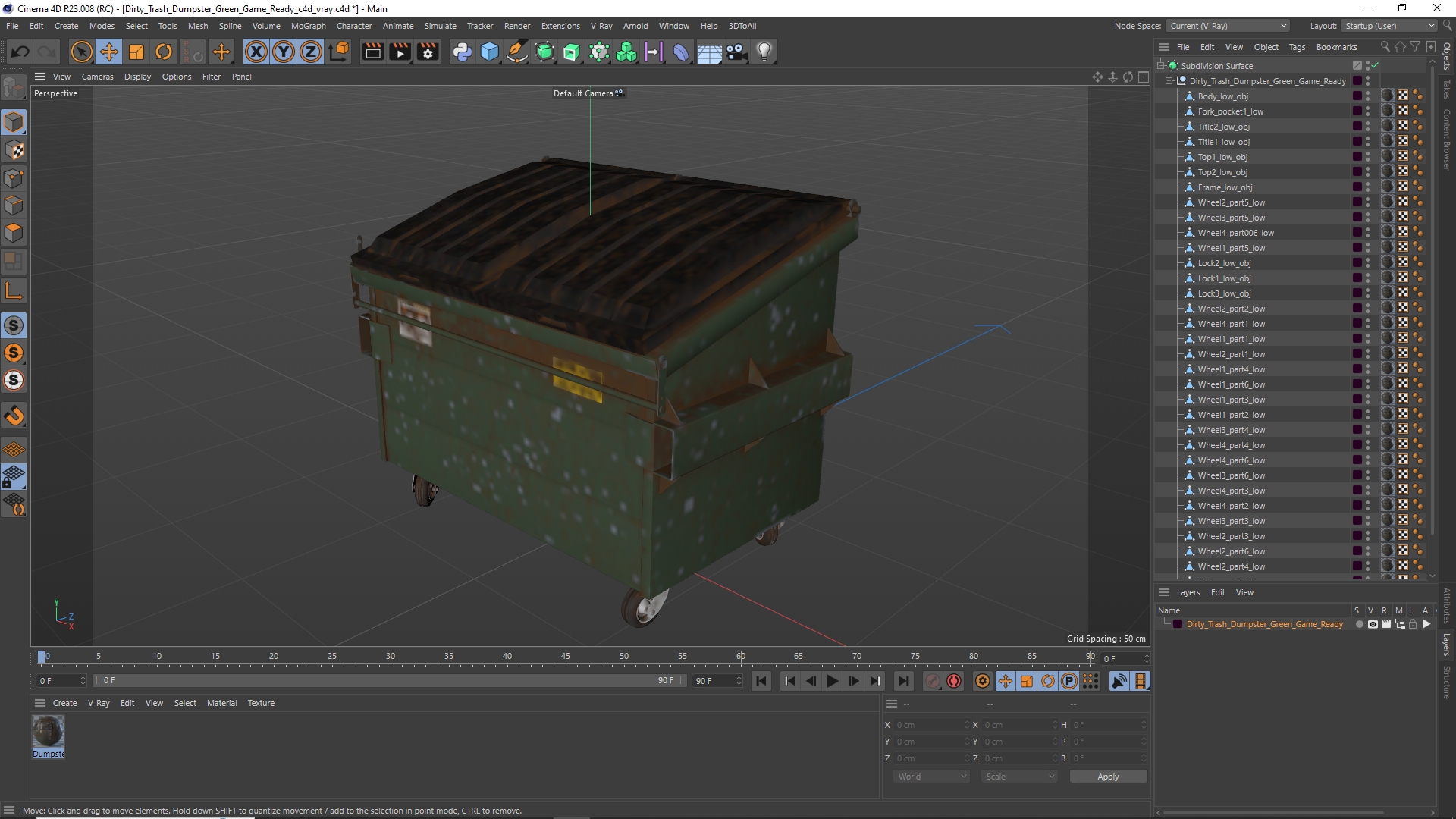Screen dimensions: 1456x819
Task: Select the Move tool in toolbar
Action: click(x=109, y=52)
